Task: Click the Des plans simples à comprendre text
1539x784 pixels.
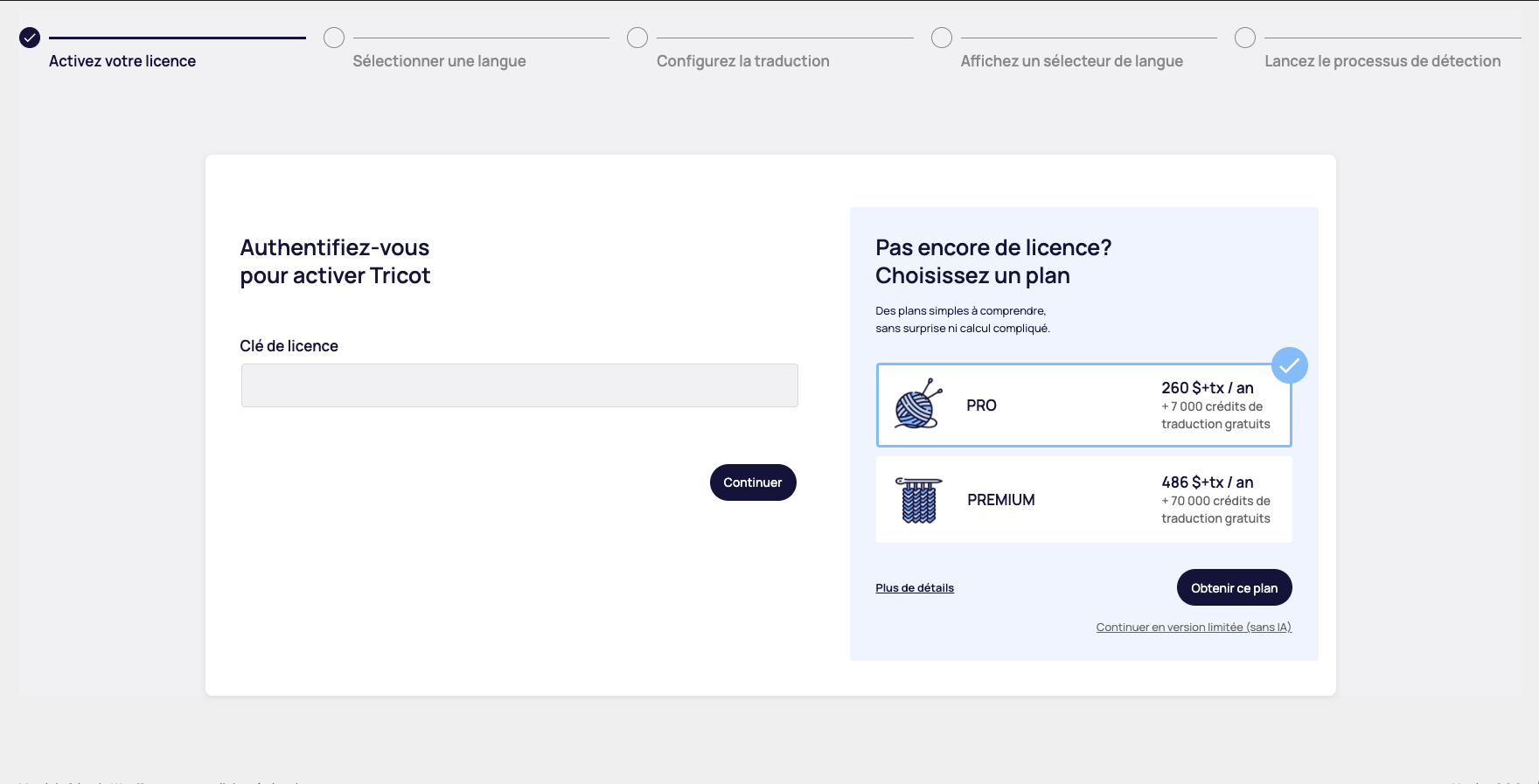Action: point(963,320)
